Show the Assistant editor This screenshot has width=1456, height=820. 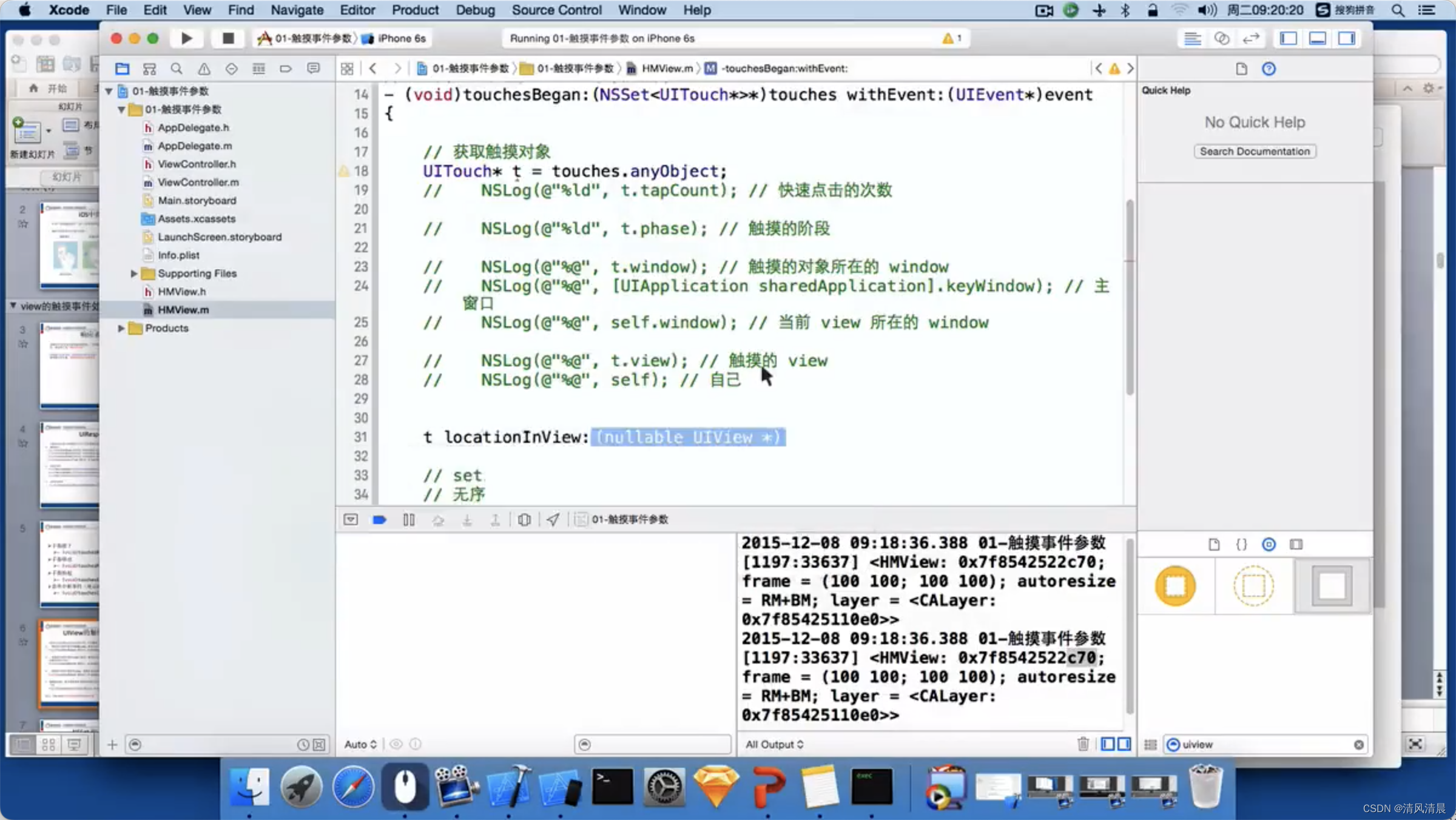1222,39
